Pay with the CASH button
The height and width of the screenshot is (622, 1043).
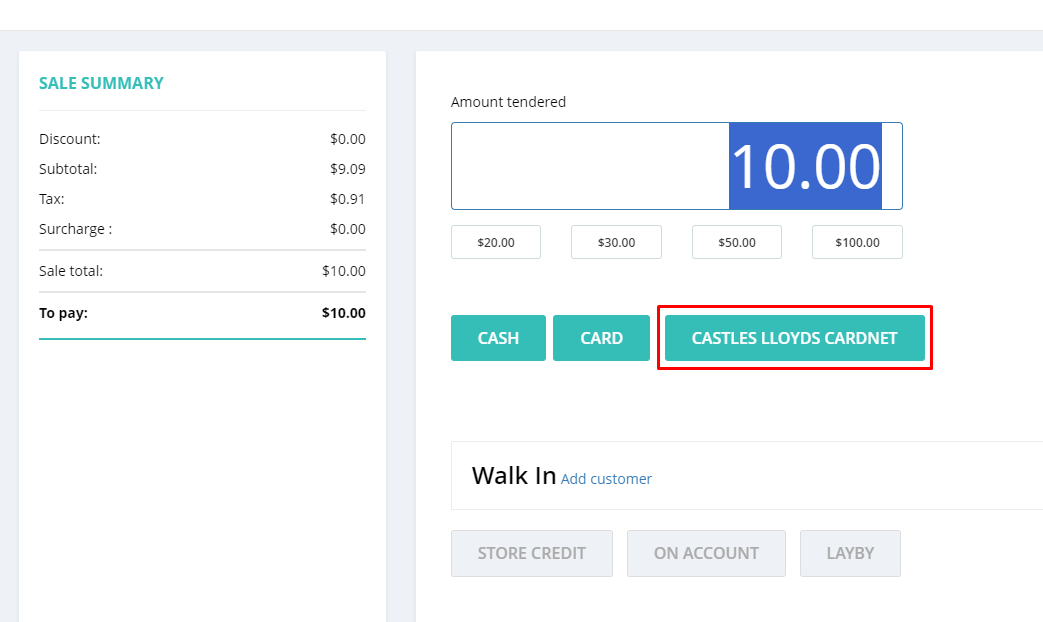498,338
